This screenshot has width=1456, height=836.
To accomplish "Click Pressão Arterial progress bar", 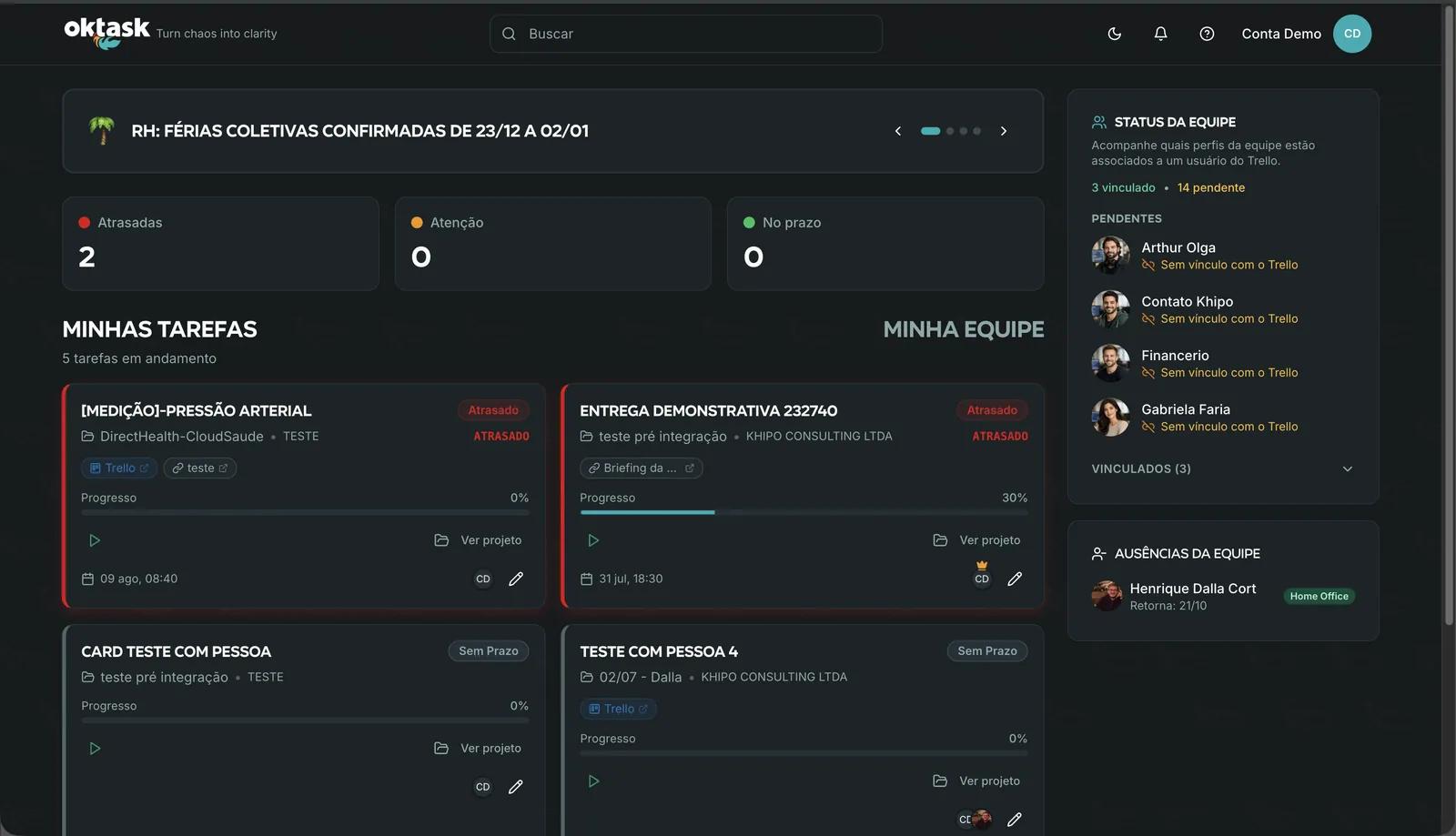I will (x=305, y=512).
